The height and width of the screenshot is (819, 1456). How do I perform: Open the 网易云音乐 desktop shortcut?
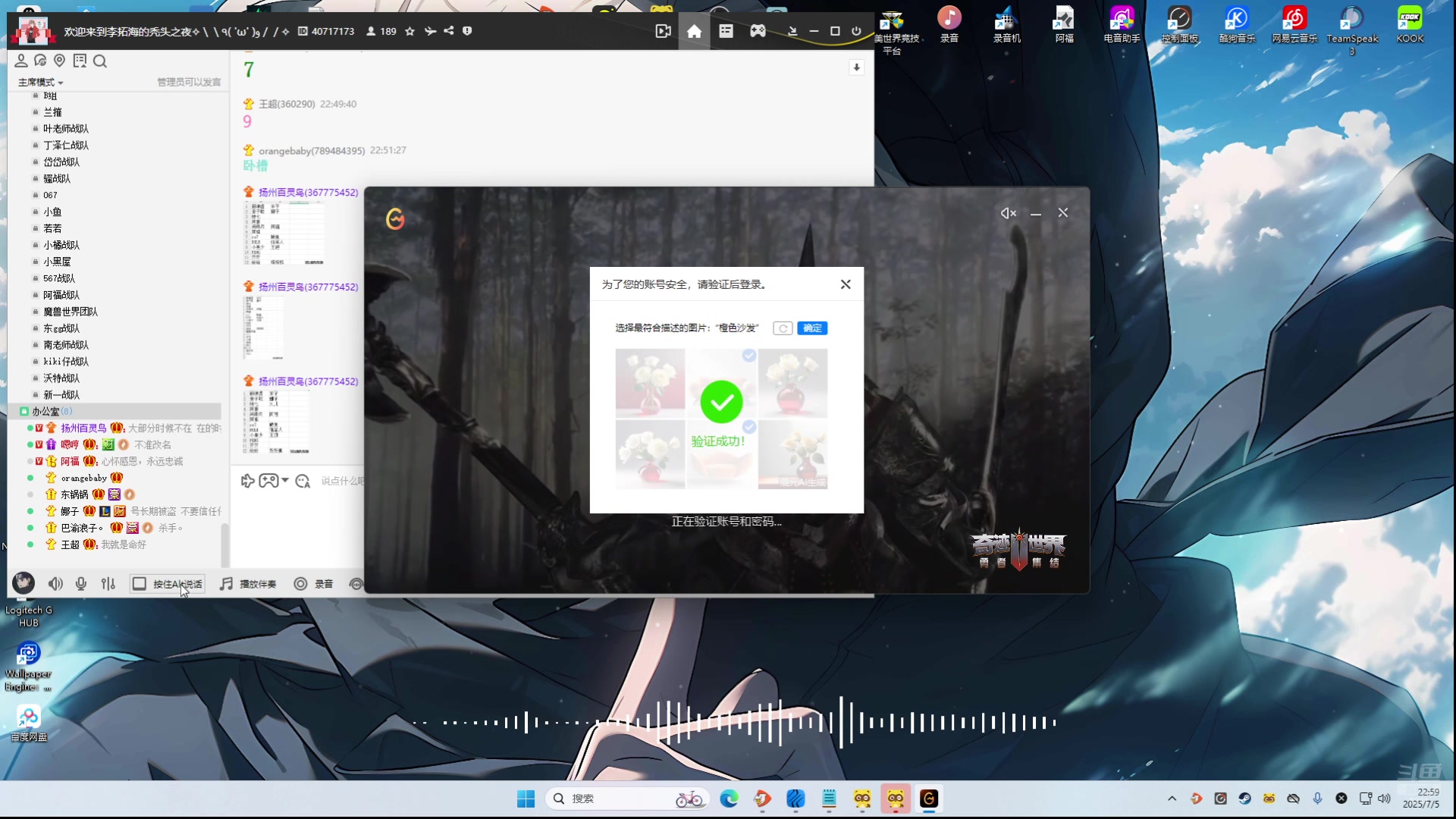point(1294,24)
